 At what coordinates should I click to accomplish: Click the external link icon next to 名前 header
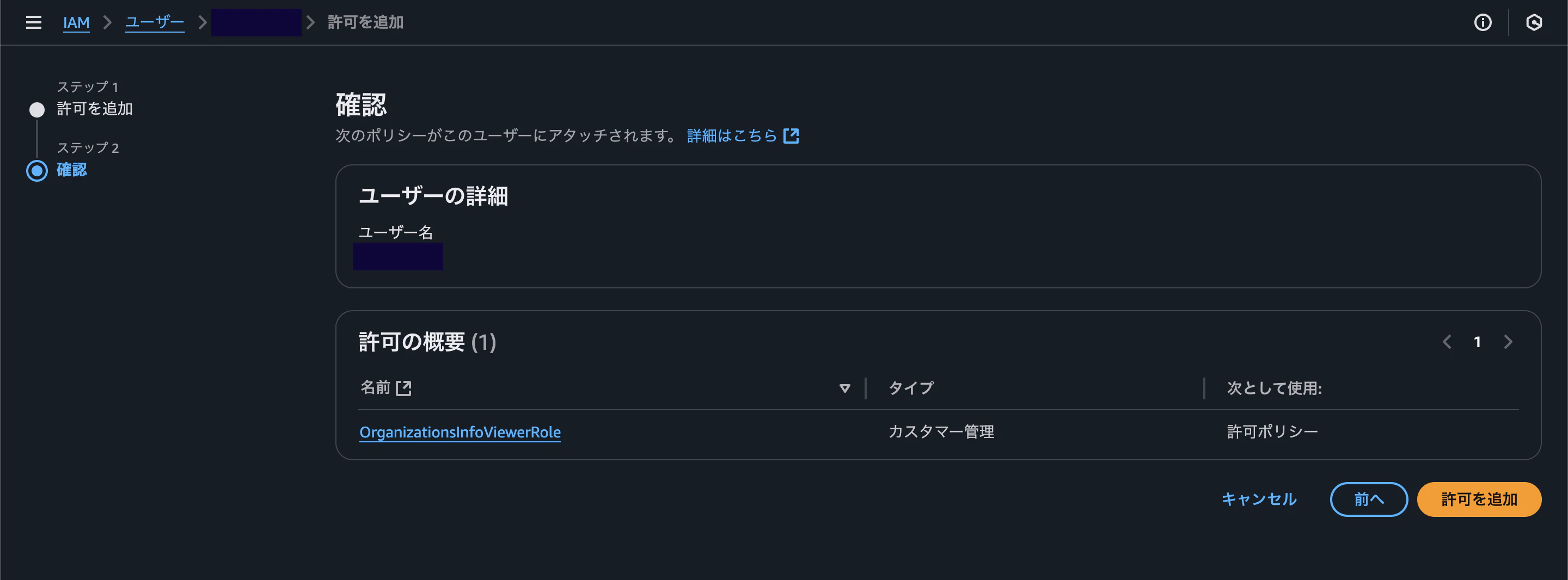(x=404, y=388)
